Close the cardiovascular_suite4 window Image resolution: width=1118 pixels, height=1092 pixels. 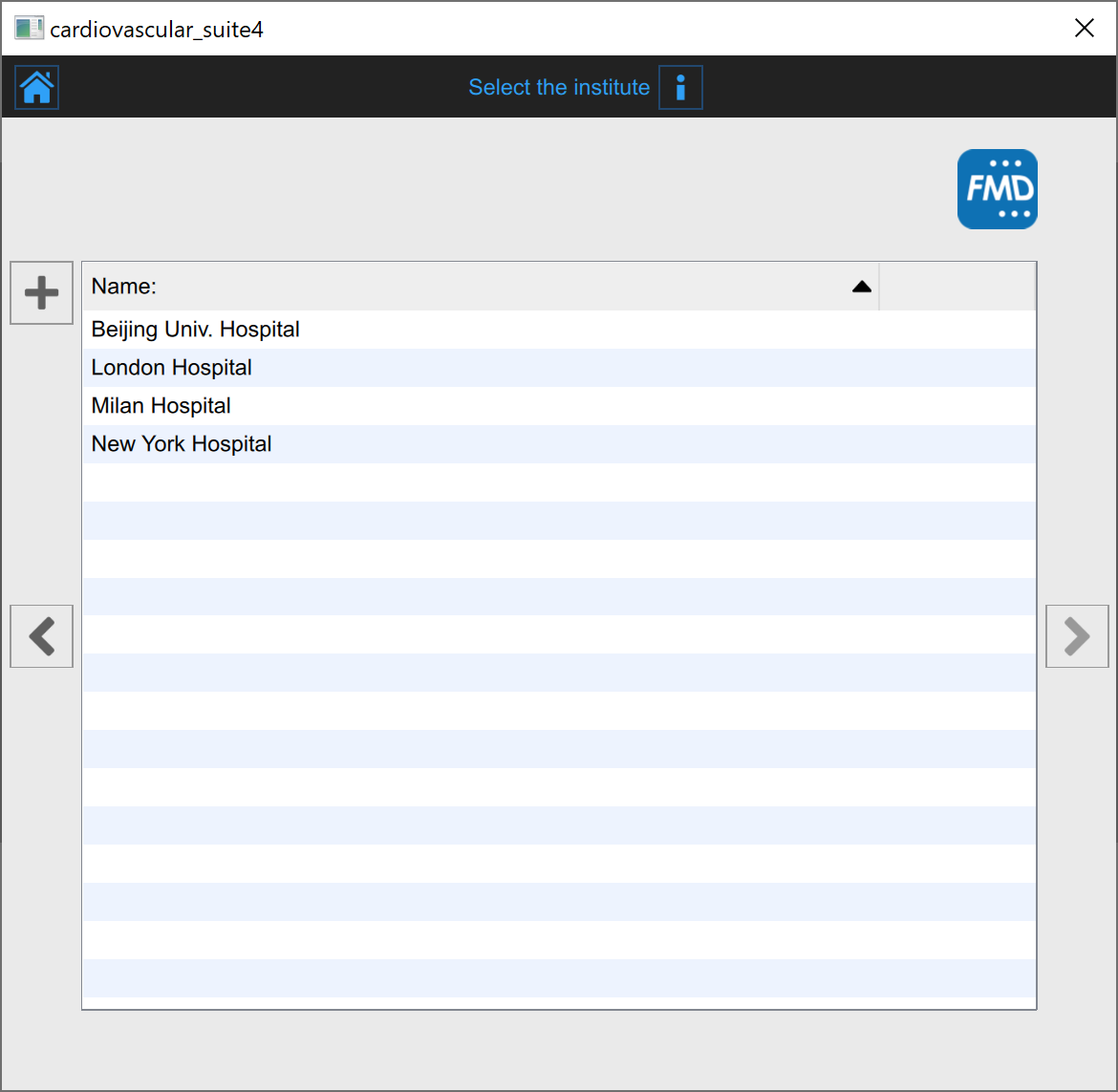[x=1084, y=29]
